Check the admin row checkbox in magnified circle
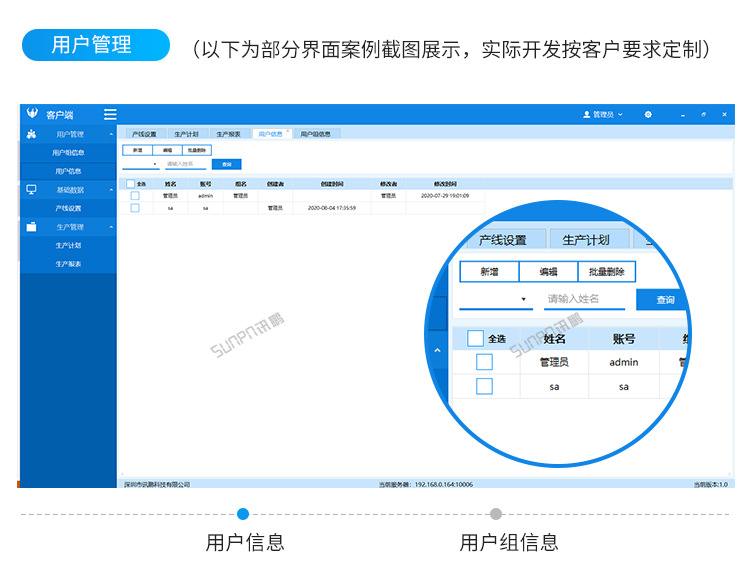The width and height of the screenshot is (750, 580). (x=484, y=362)
